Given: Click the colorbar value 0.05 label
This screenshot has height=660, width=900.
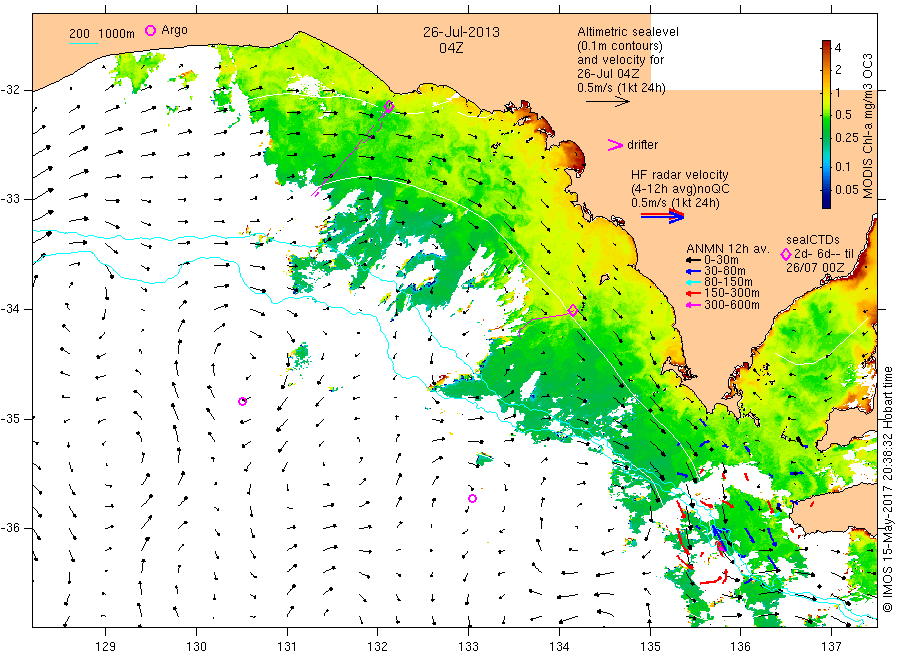Looking at the screenshot, I should pyautogui.click(x=847, y=189).
